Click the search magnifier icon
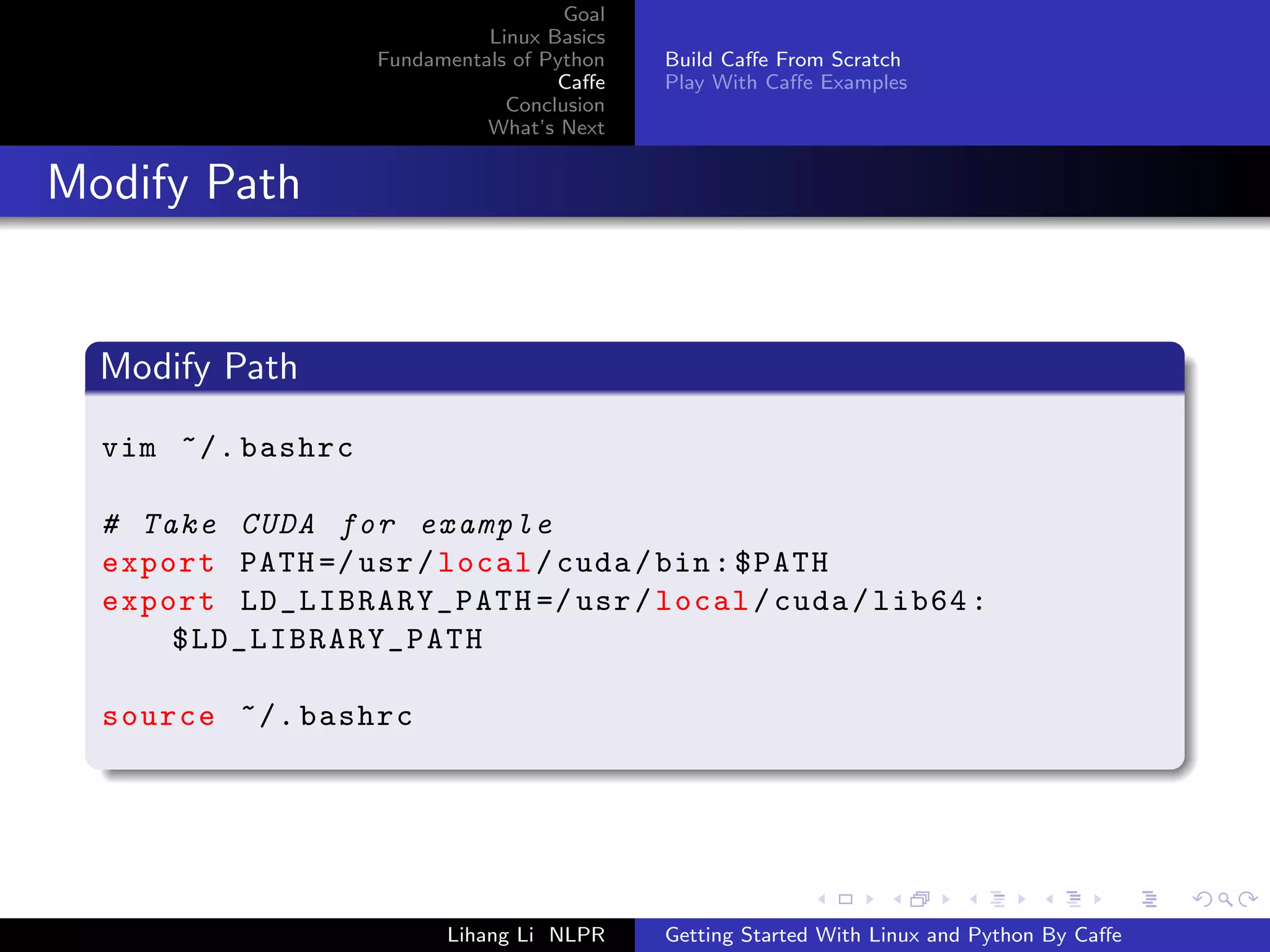 1225,899
